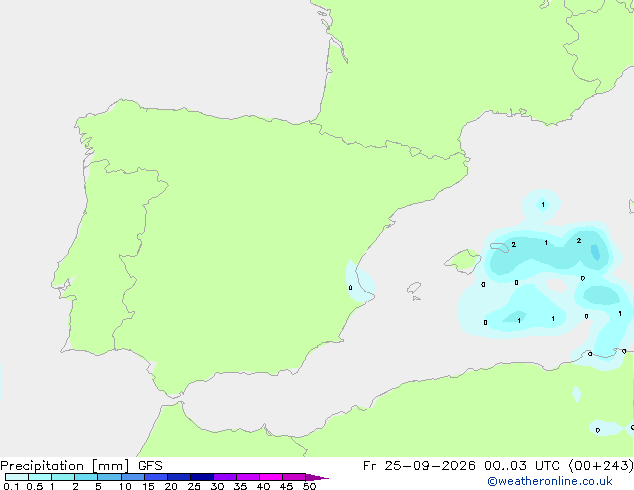Viewport: 634px width, 490px height.
Task: Select the 20–25 mm dark blue swatch
Action: coord(179,477)
